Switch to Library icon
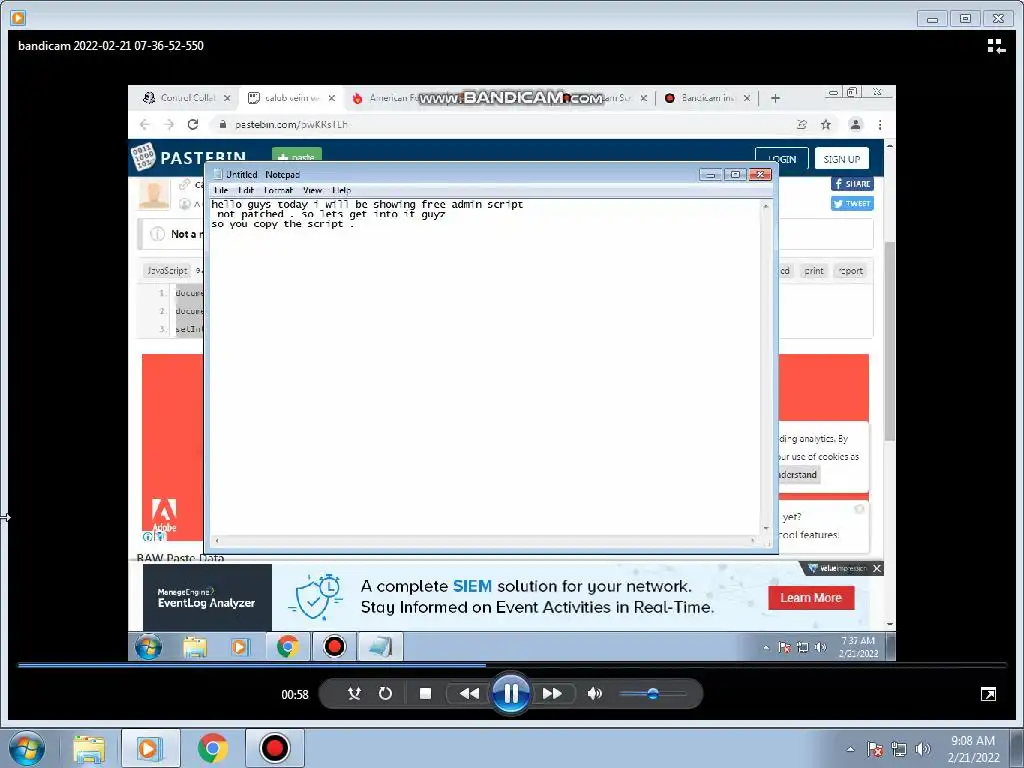 (996, 46)
